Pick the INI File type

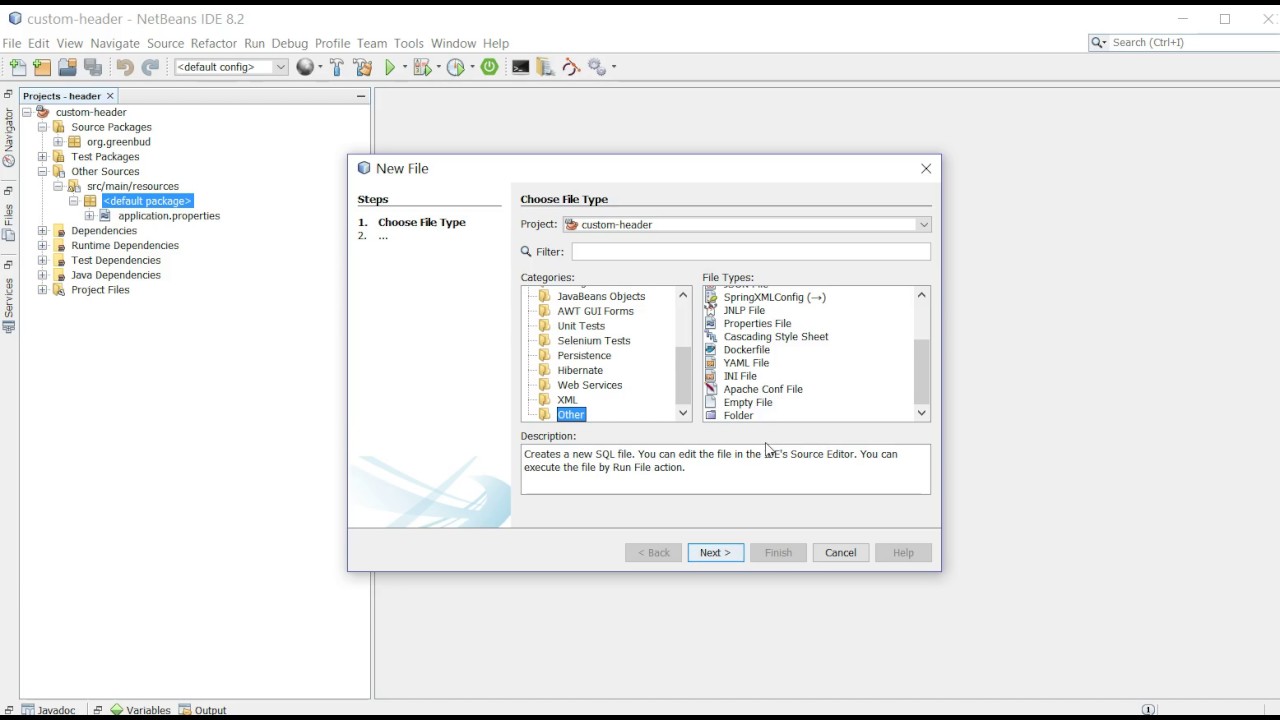pyautogui.click(x=739, y=376)
